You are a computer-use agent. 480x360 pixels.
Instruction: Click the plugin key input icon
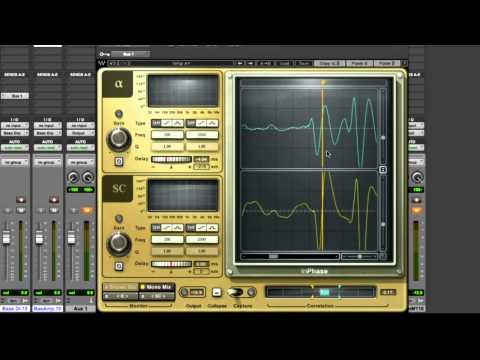click(x=104, y=54)
